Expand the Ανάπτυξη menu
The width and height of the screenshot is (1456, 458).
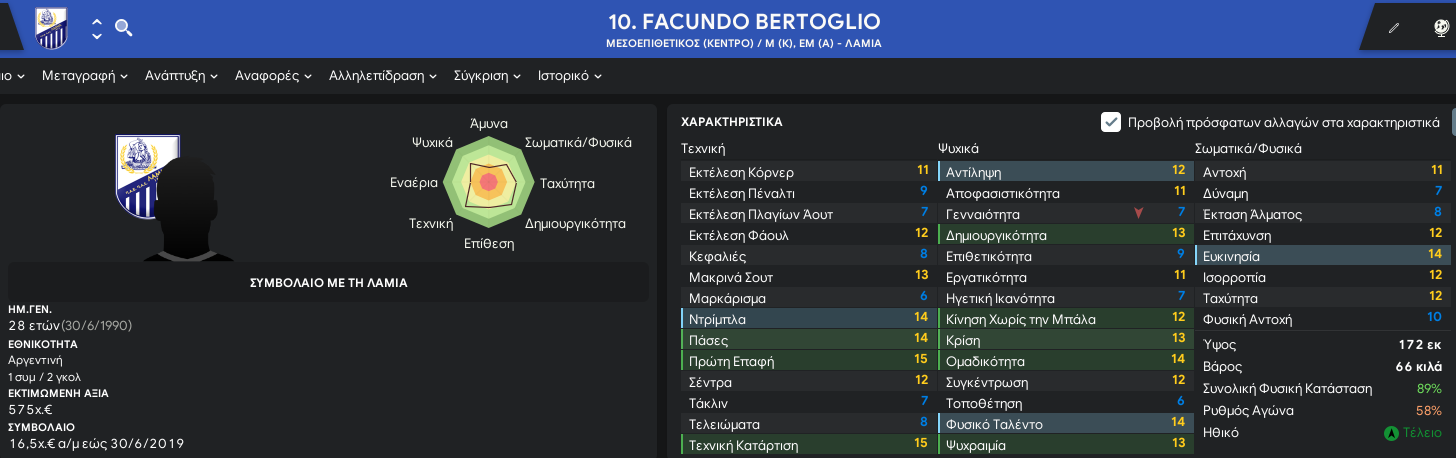pyautogui.click(x=183, y=76)
